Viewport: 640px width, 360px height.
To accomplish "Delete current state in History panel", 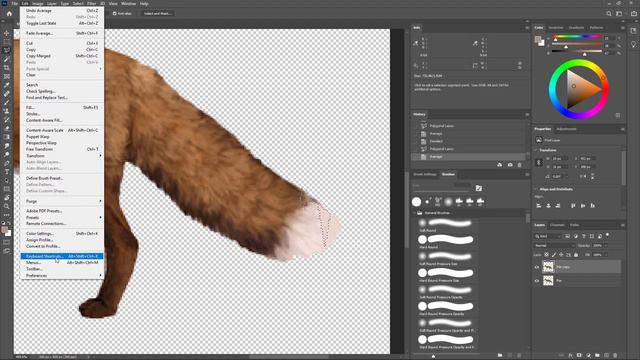I will click(x=520, y=165).
